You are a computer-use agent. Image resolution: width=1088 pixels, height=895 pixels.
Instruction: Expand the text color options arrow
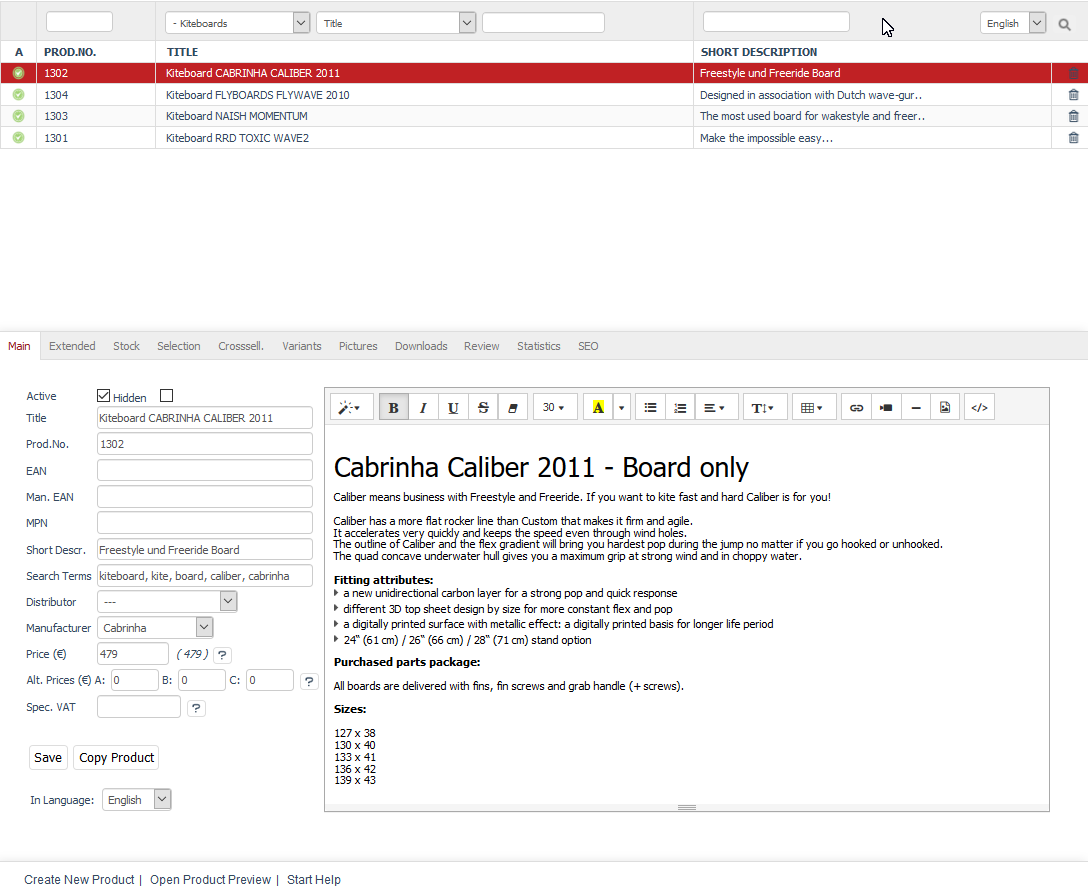pyautogui.click(x=622, y=407)
